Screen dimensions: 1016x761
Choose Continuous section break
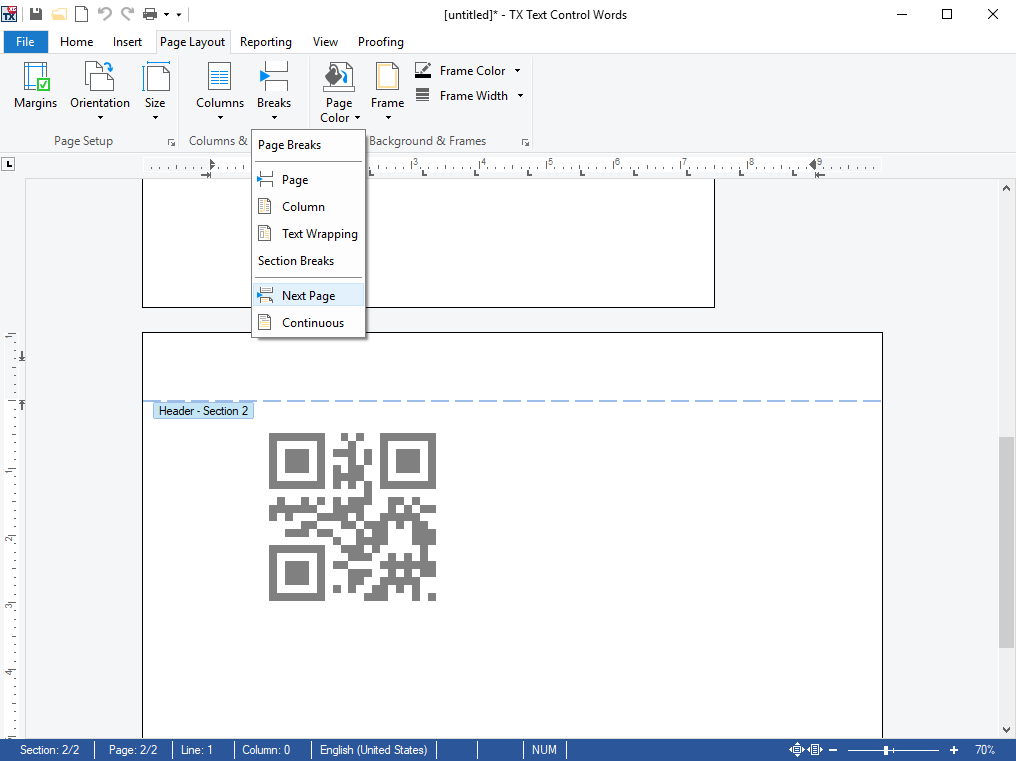[312, 323]
